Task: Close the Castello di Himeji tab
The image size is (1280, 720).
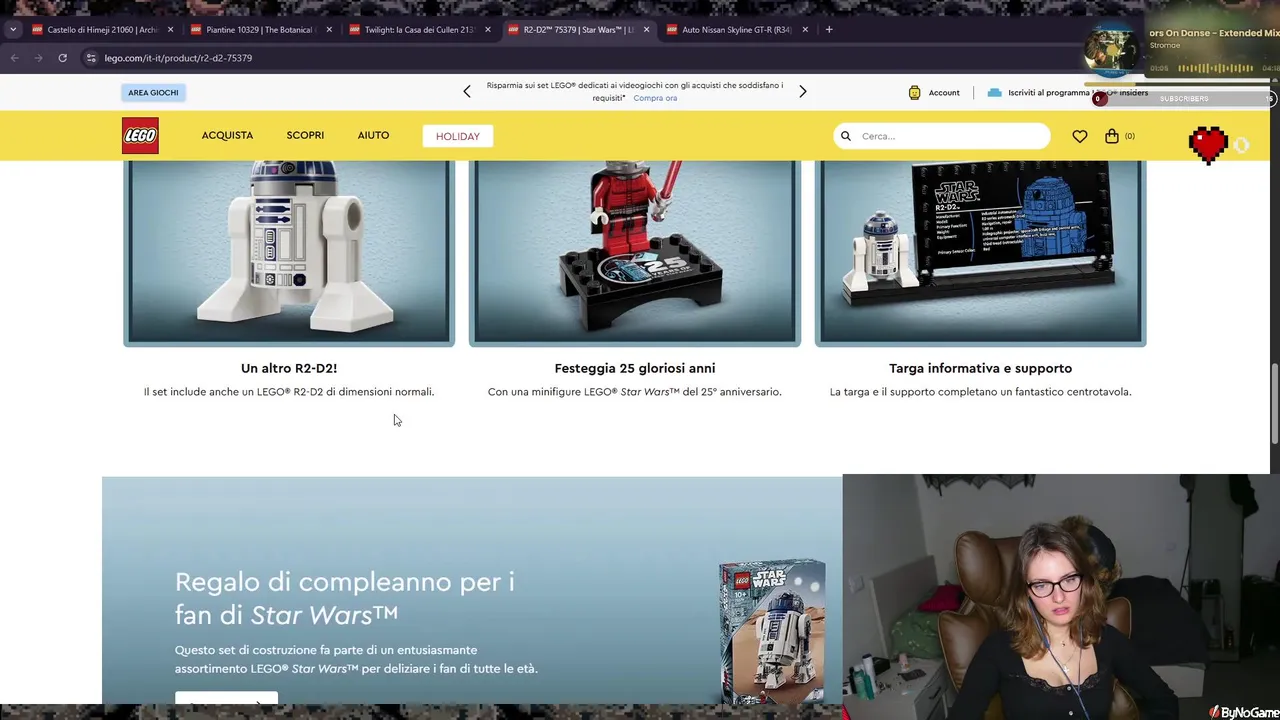Action: coord(170,29)
